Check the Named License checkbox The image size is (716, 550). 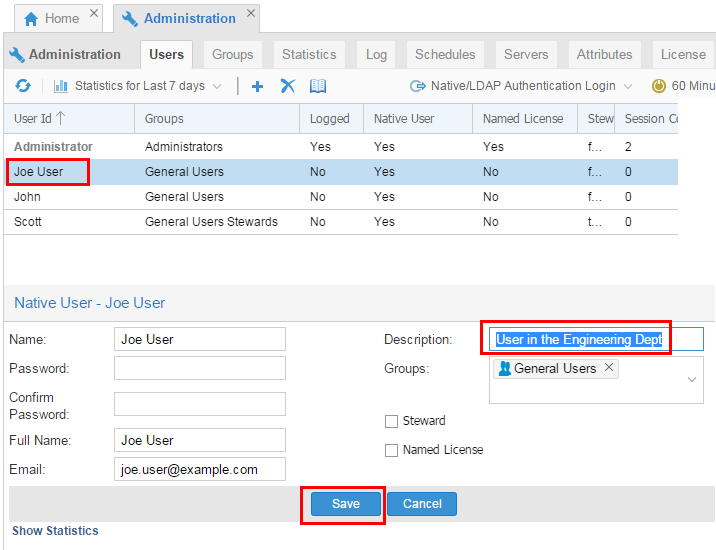(391, 450)
